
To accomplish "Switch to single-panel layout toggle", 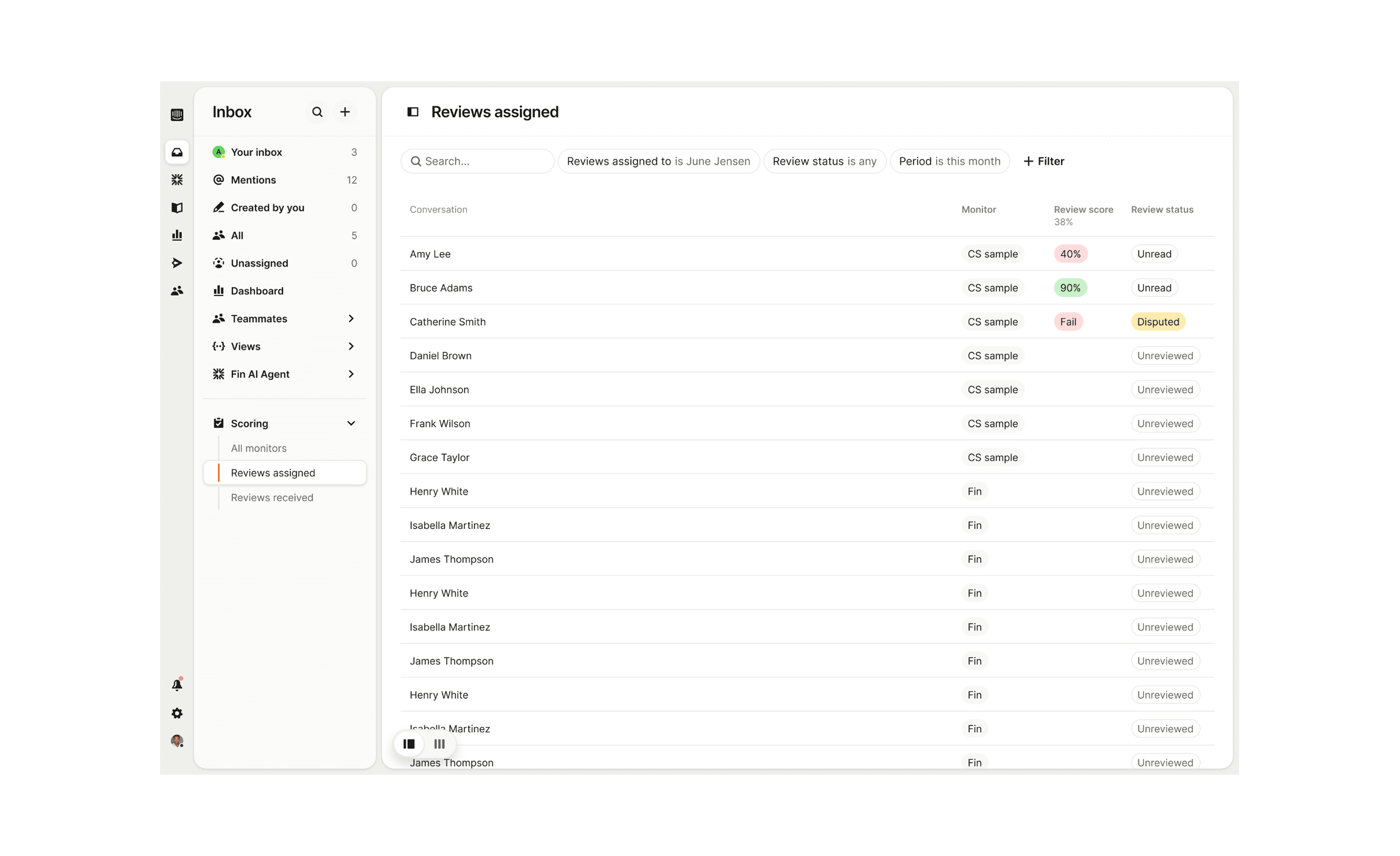I will [x=409, y=744].
